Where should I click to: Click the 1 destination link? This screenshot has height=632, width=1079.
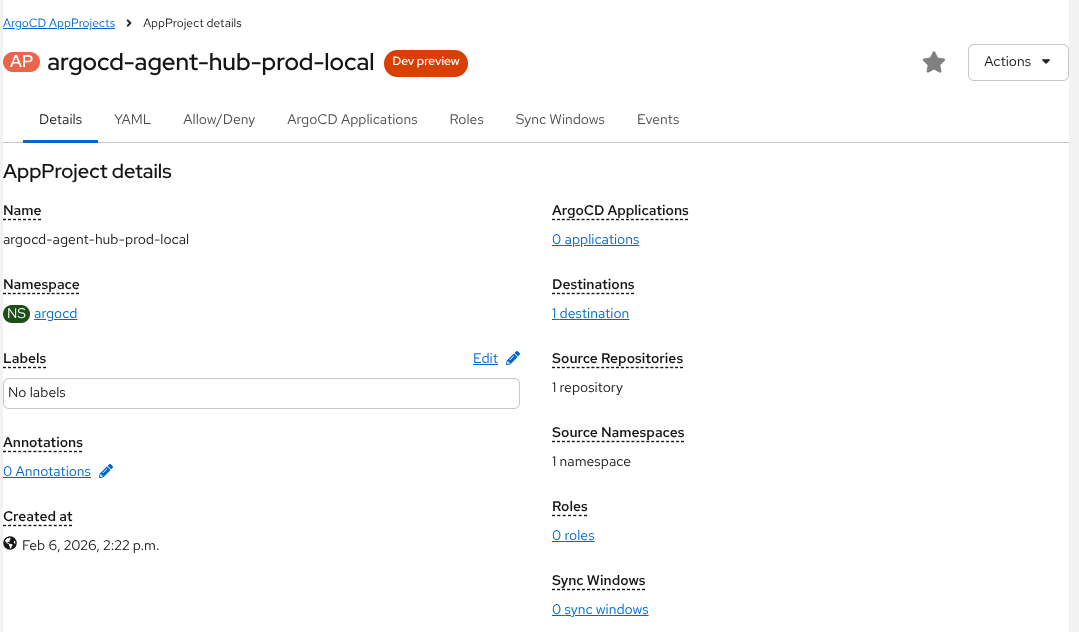point(590,314)
